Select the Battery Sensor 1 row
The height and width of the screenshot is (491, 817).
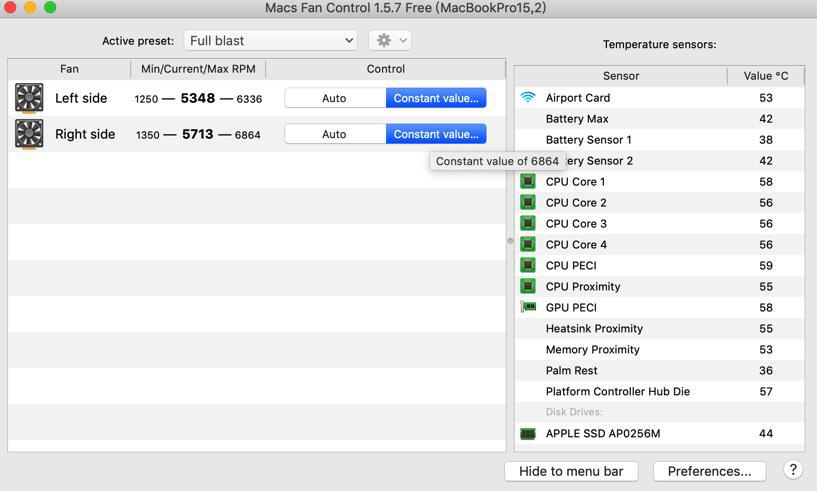click(x=660, y=140)
